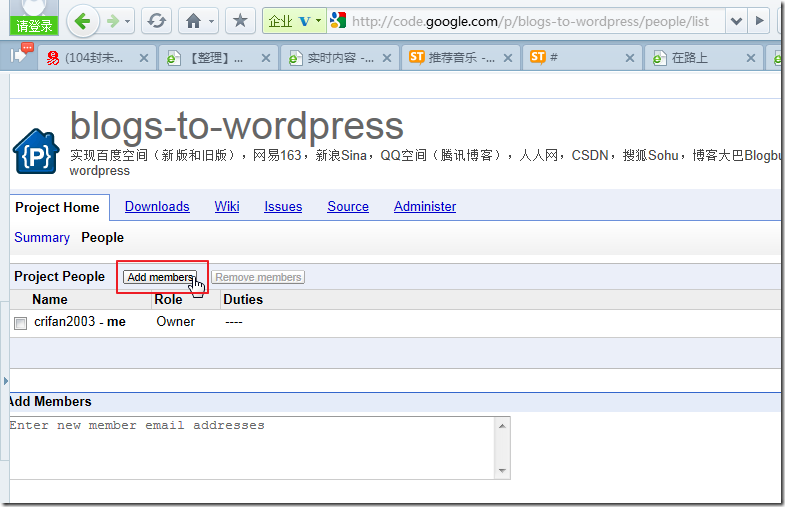Viewport: 785px width, 507px height.
Task: Go to the browser home page icon
Action: coord(193,21)
